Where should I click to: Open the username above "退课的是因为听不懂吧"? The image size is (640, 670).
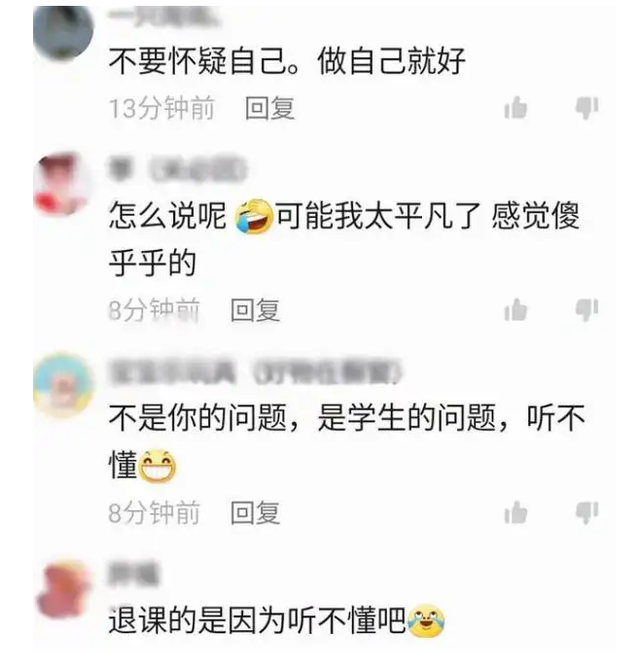coord(133,573)
